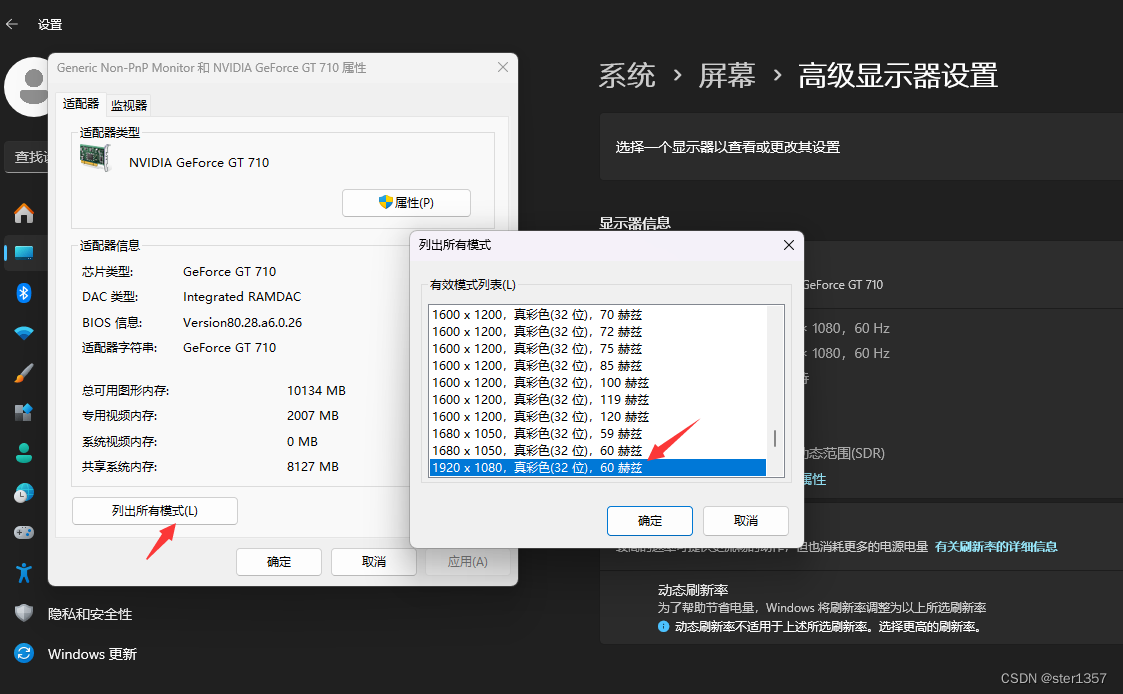
Task: Close the GeForce GT 710 properties dialog
Action: click(503, 67)
